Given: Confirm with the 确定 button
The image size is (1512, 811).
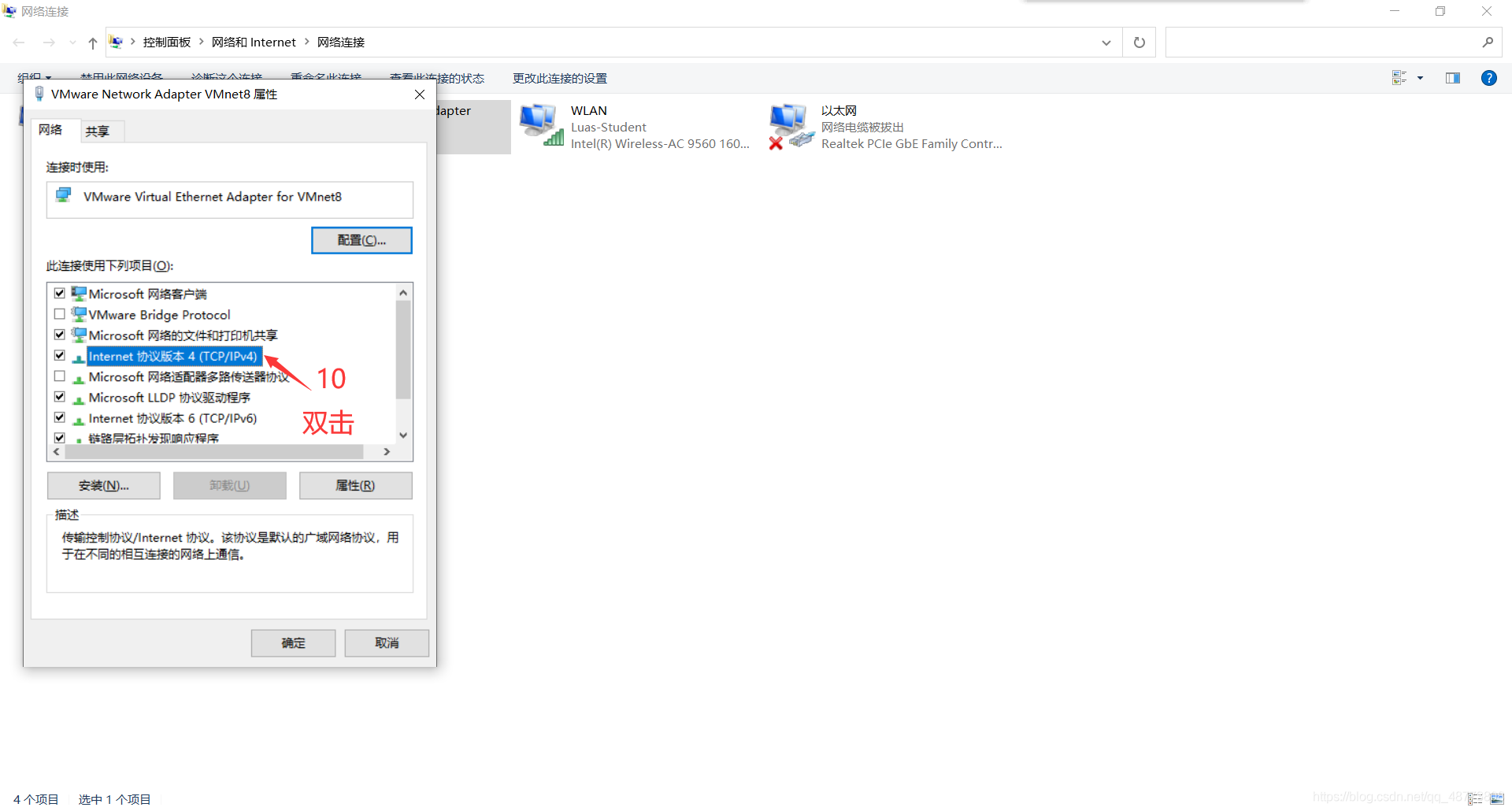Looking at the screenshot, I should point(294,643).
